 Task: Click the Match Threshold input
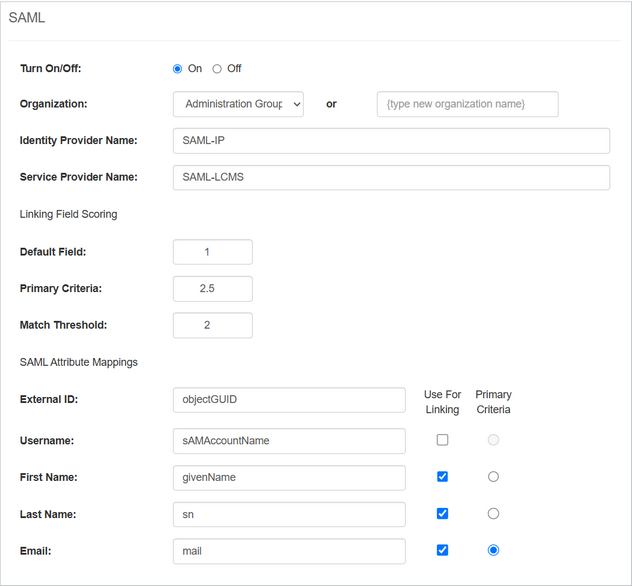tap(212, 325)
